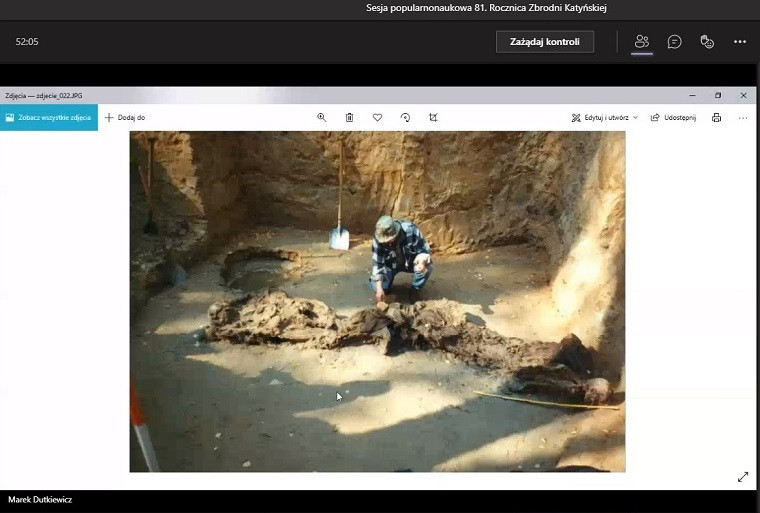Rotate the photo
This screenshot has height=513, width=760.
(405, 117)
